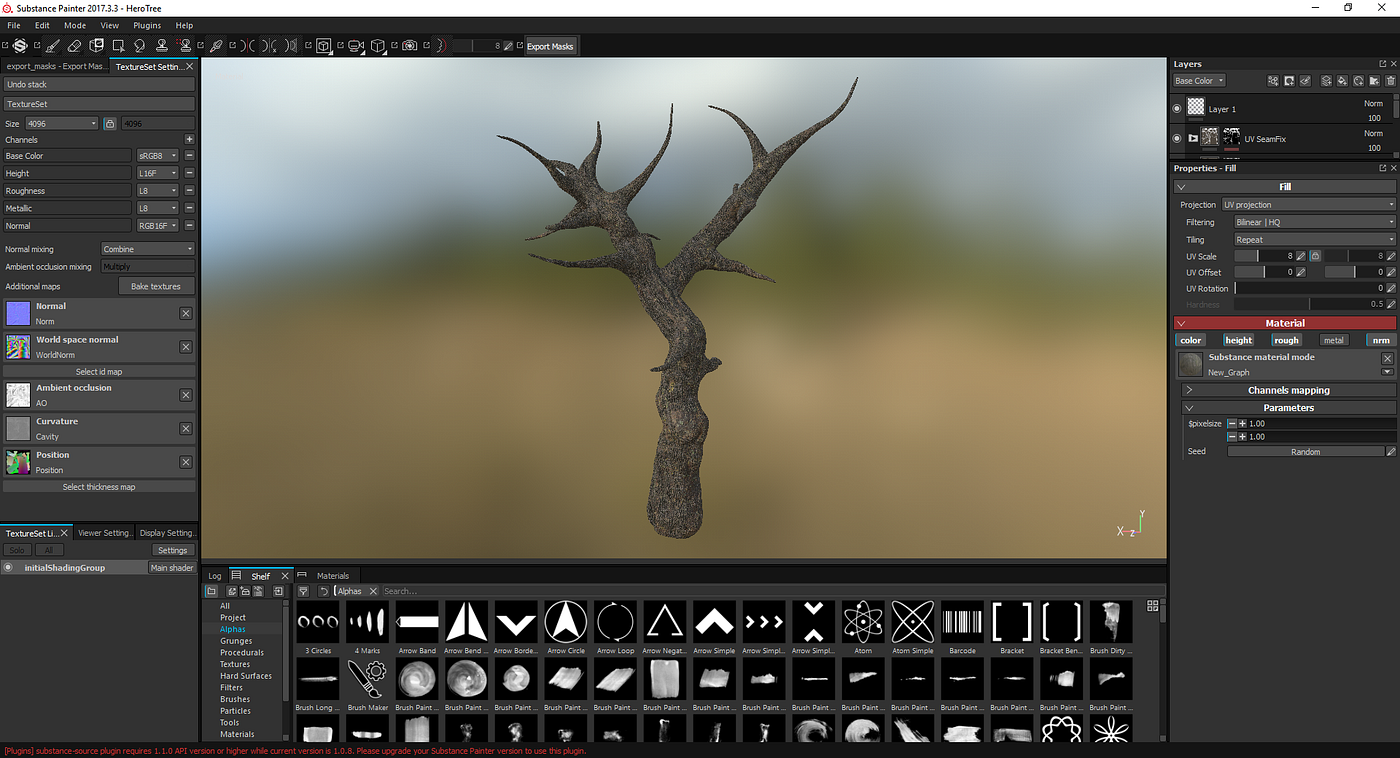The height and width of the screenshot is (758, 1400).
Task: Toggle visibility of the UV SeamFix layer
Action: click(1176, 138)
